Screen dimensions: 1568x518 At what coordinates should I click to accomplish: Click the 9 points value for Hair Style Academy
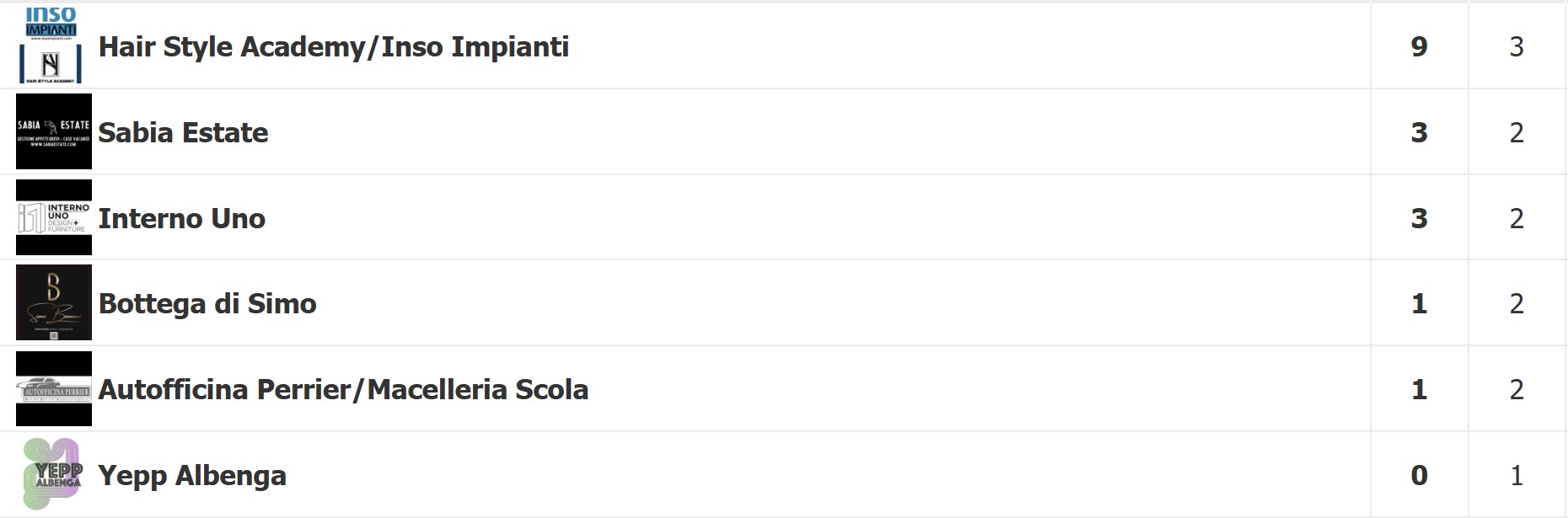[1420, 47]
